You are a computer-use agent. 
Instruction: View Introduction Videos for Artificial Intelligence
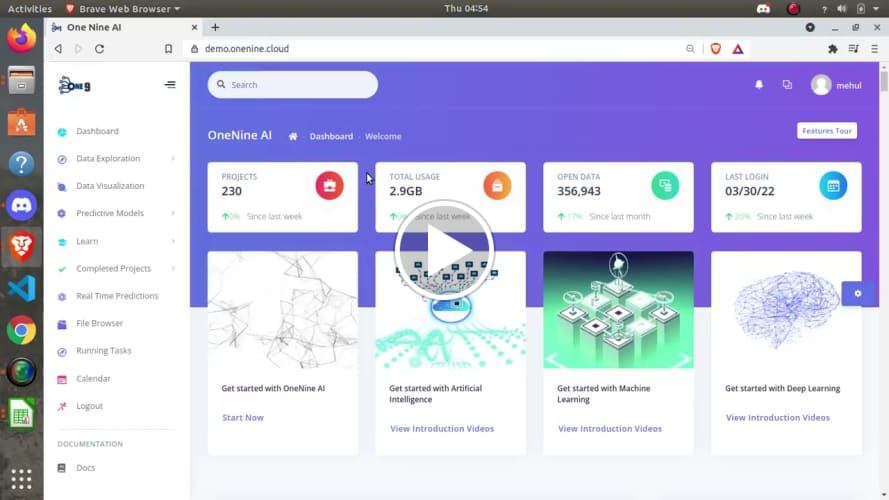(x=442, y=429)
